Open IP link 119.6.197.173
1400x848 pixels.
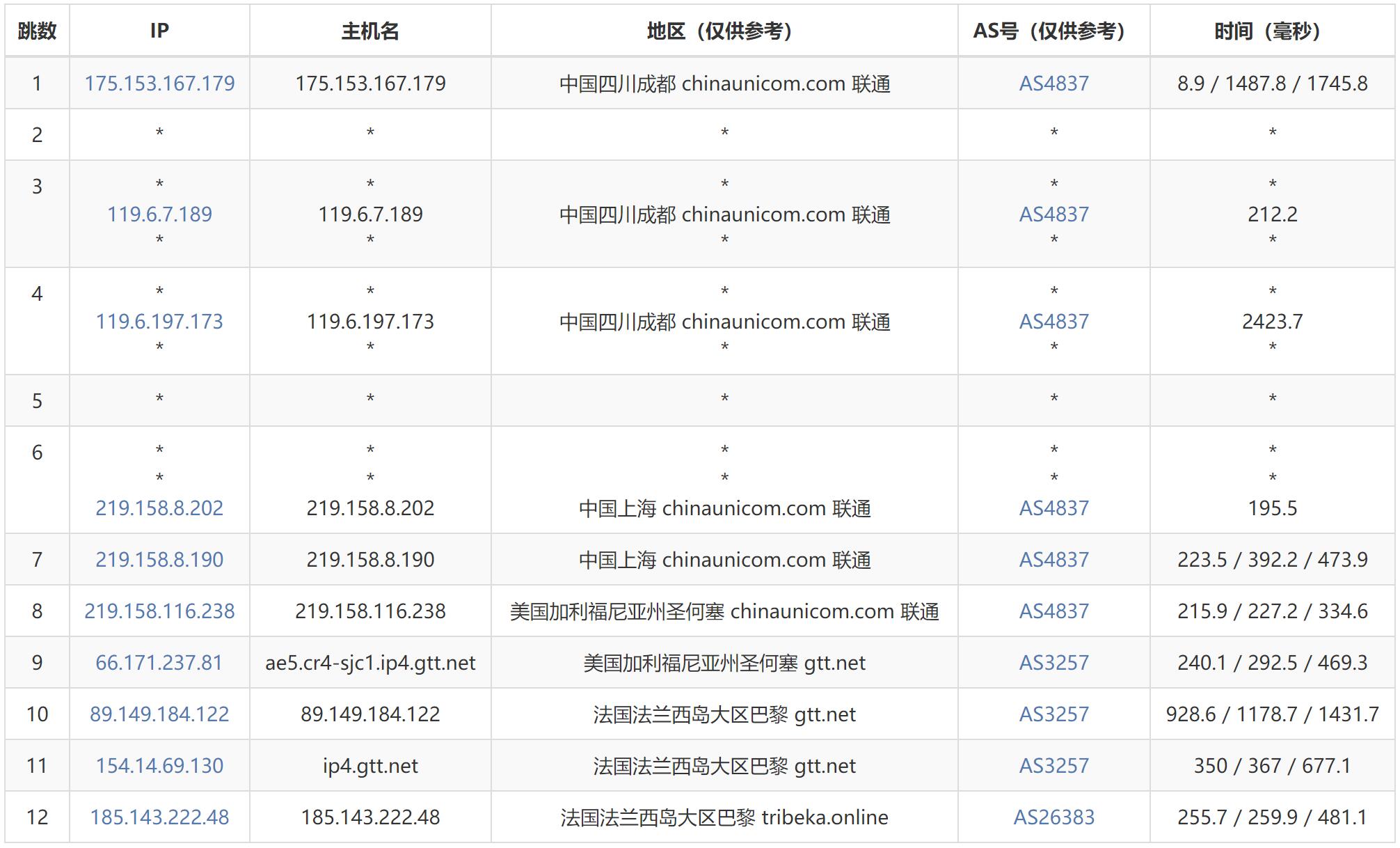(159, 322)
